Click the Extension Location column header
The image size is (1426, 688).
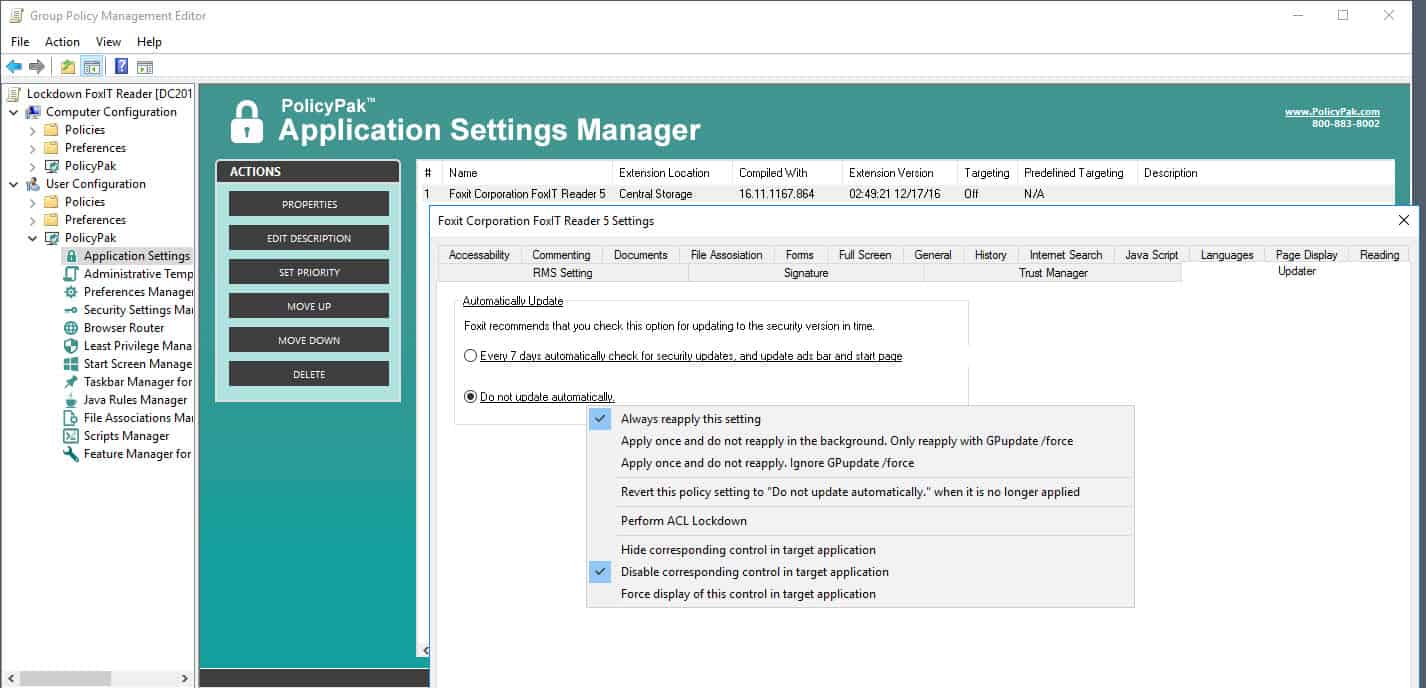coord(672,173)
